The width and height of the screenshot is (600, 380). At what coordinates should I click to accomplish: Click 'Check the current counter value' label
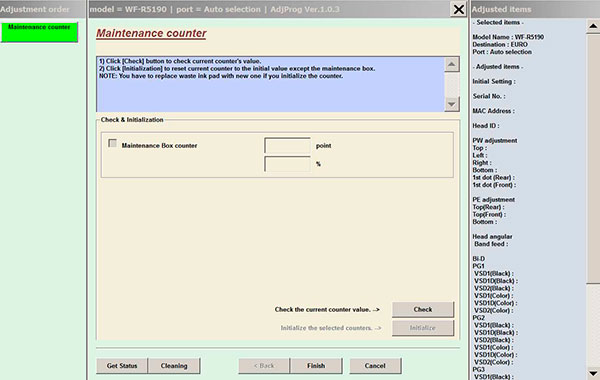click(327, 309)
